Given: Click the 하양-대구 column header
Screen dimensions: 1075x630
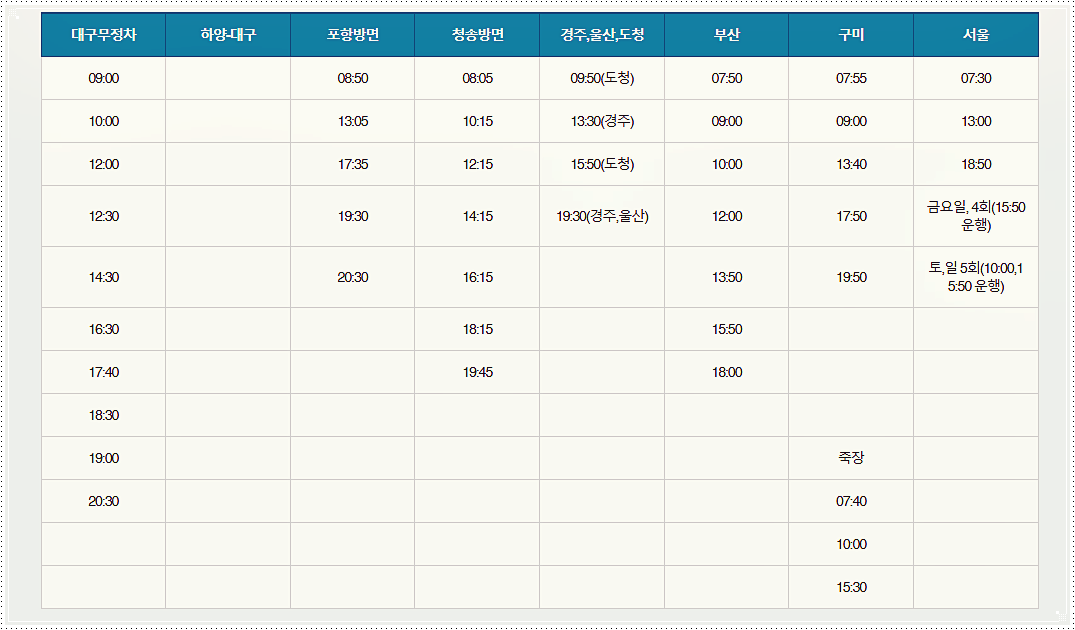Looking at the screenshot, I should click(x=228, y=35).
